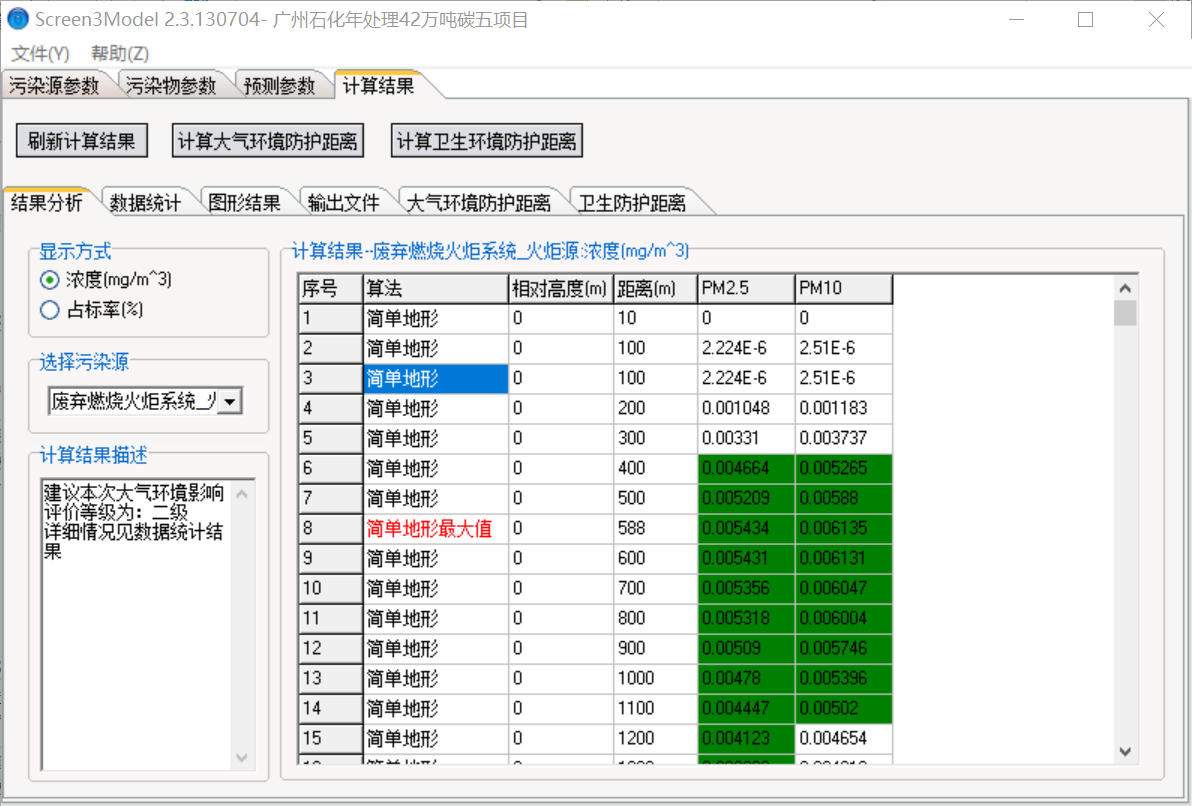Screen dimensions: 1192x806
Task: Open the 结果分析 sub-tab
Action: click(x=47, y=202)
